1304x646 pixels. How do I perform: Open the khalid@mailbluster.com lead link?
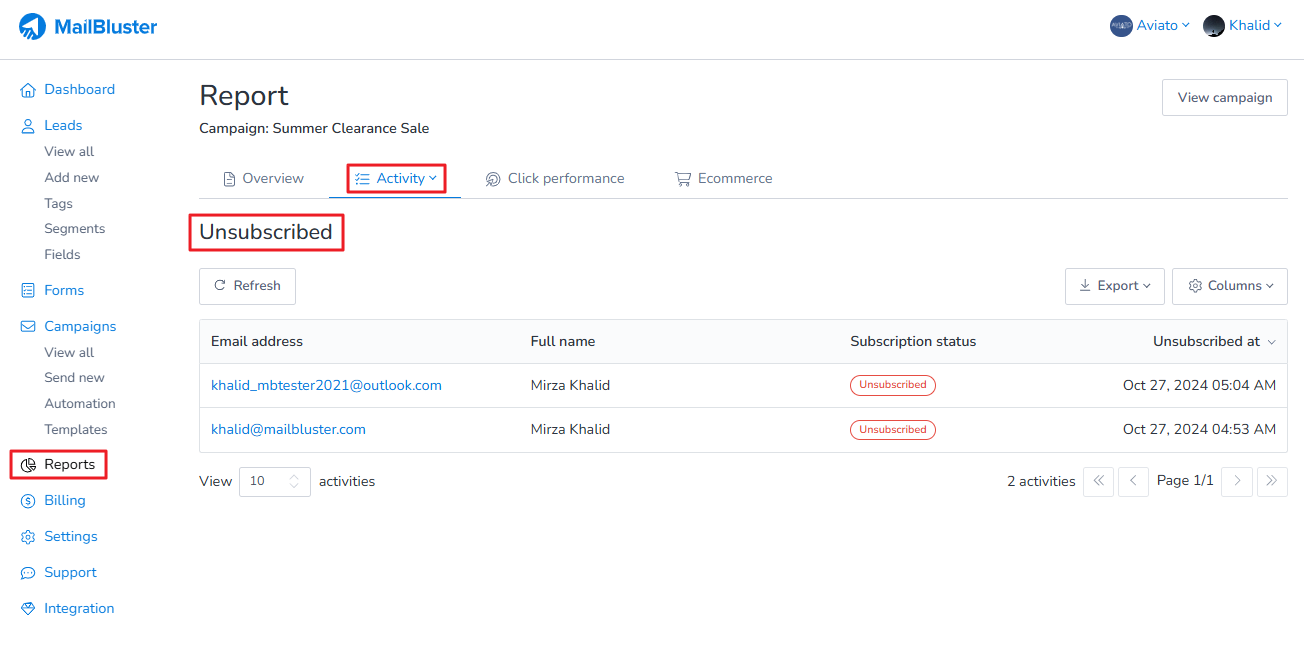coord(288,430)
